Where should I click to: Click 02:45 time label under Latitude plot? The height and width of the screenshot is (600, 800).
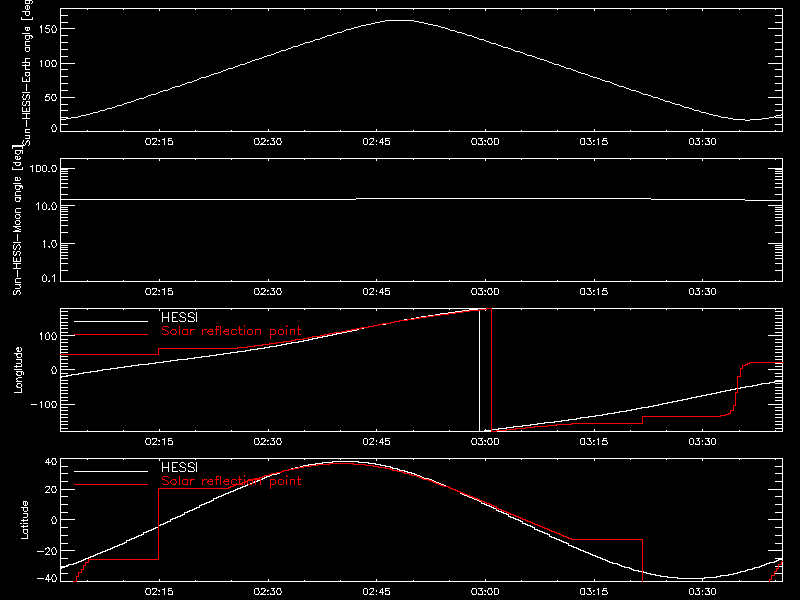coord(377,592)
